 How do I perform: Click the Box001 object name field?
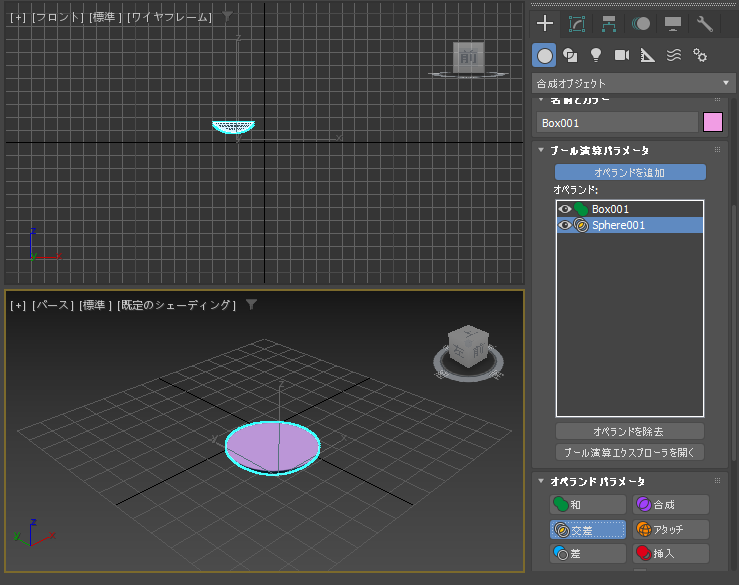(617, 123)
